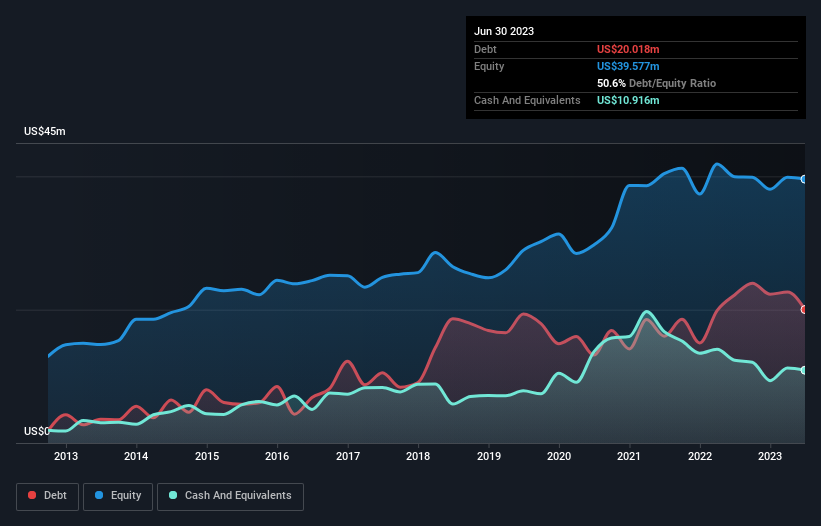Click the teal Cash endpoint marker
Screen dimensions: 821x526
tap(804, 370)
